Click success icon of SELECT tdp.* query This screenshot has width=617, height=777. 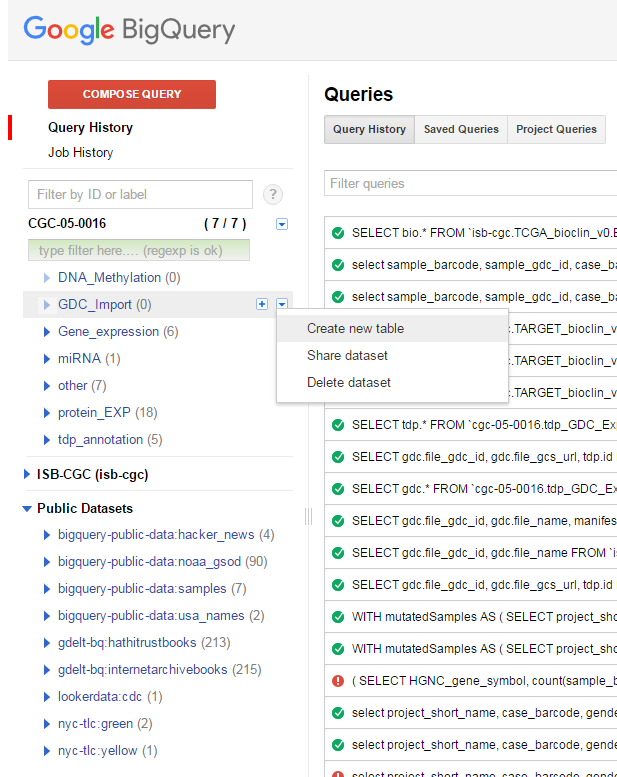(x=338, y=425)
